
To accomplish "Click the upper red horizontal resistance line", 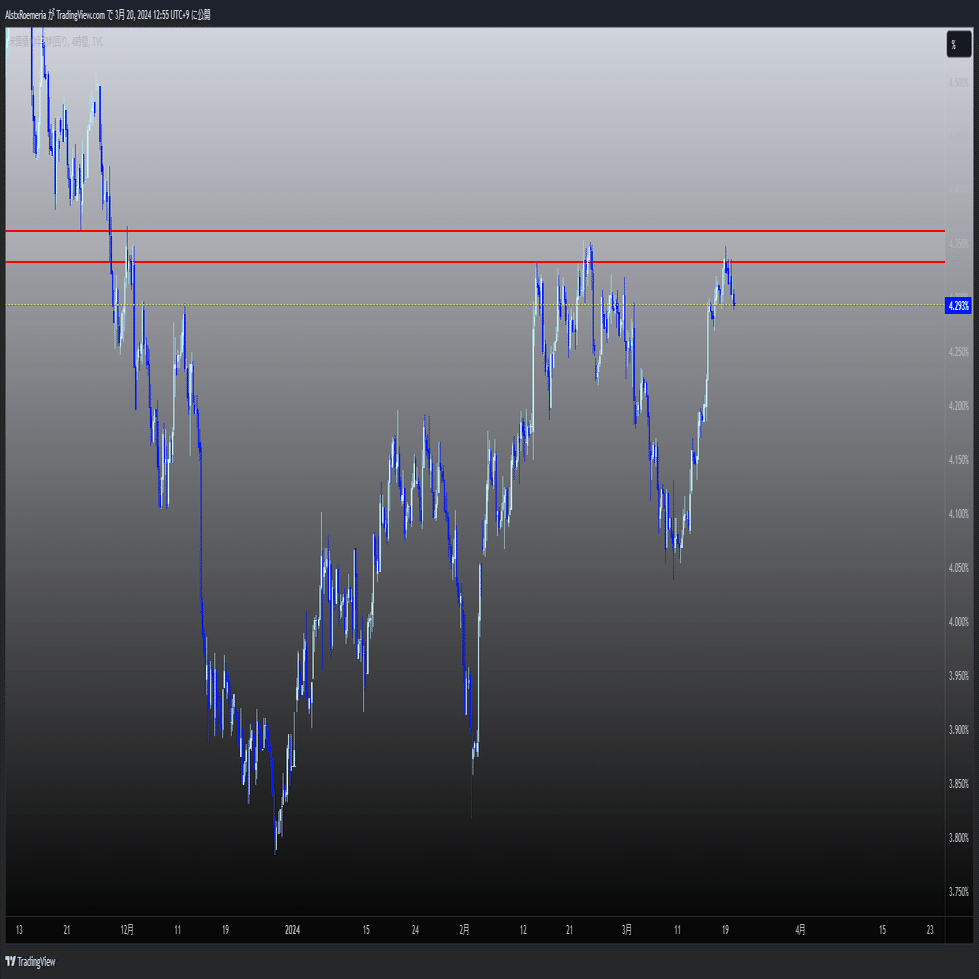I will [475, 231].
